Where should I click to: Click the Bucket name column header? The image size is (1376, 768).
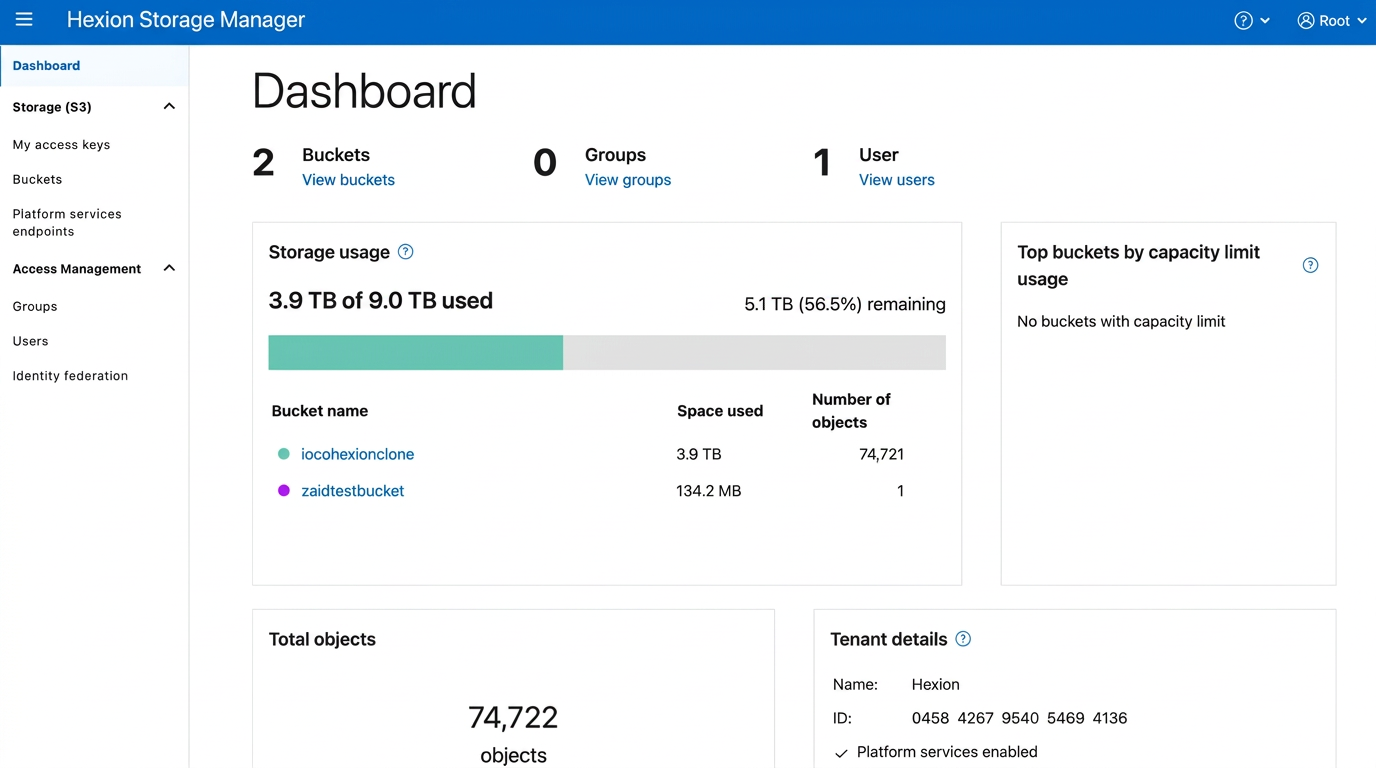320,411
